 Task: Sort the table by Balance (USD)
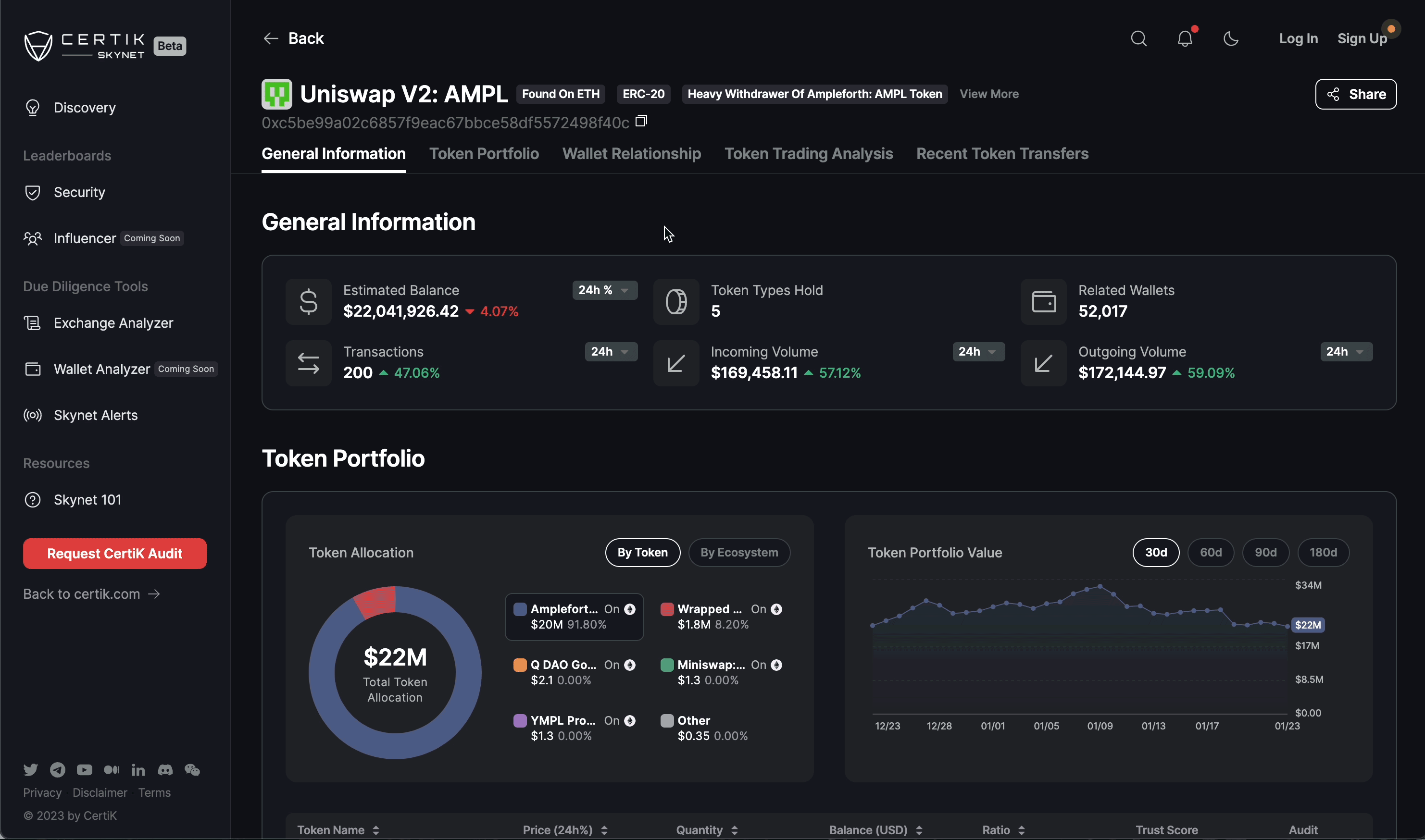pyautogui.click(x=919, y=830)
